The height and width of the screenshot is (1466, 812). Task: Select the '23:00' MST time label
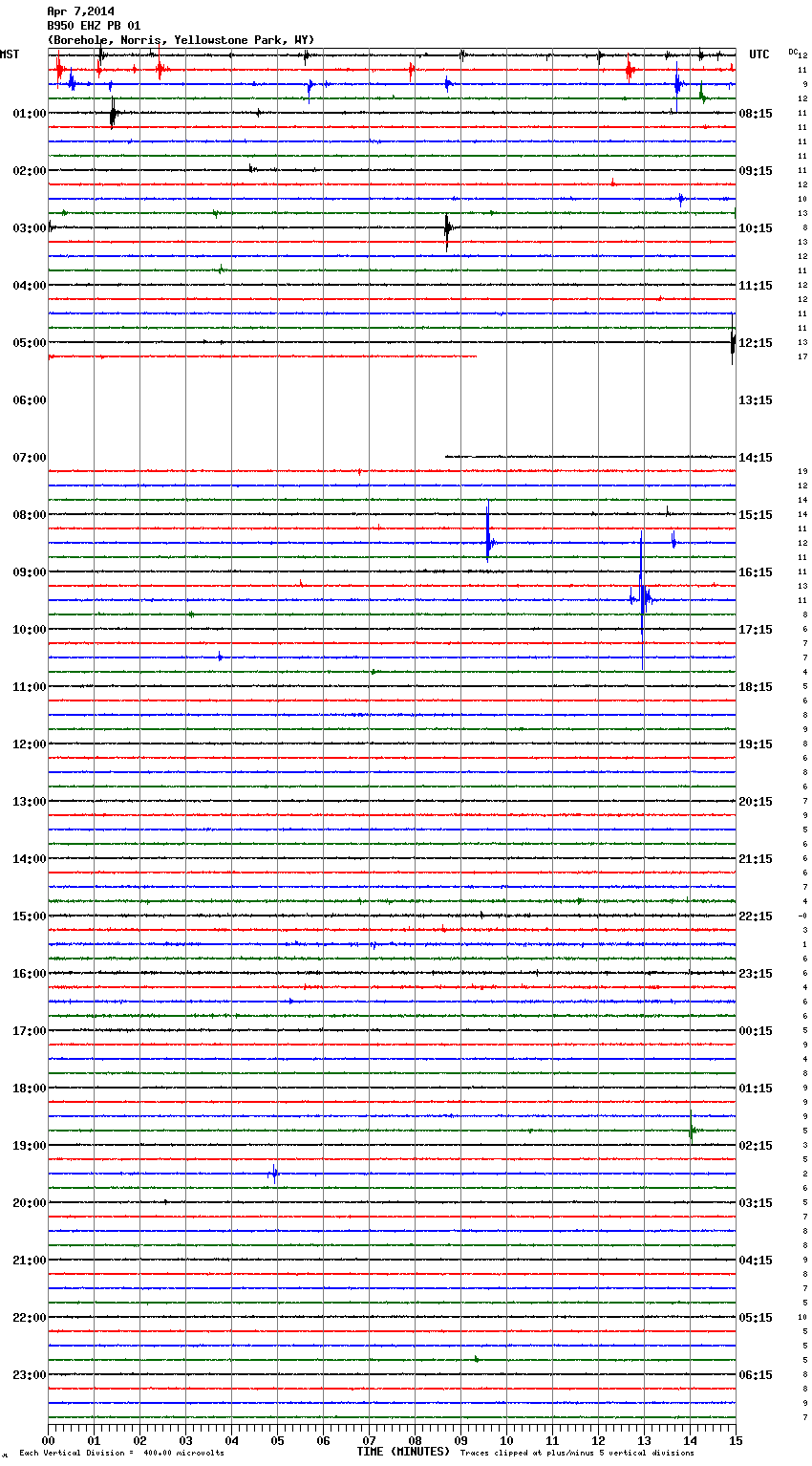tap(30, 1375)
